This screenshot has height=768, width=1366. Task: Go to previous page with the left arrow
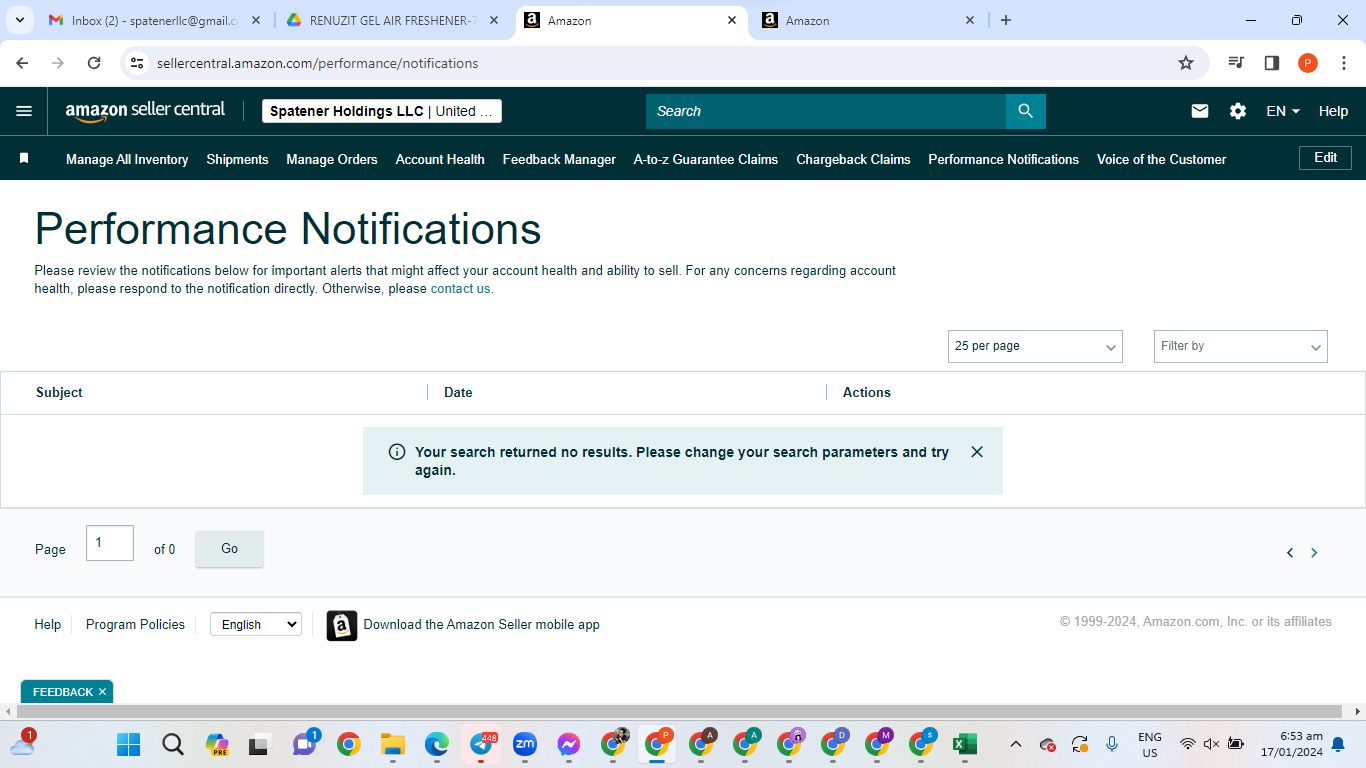pos(1290,553)
